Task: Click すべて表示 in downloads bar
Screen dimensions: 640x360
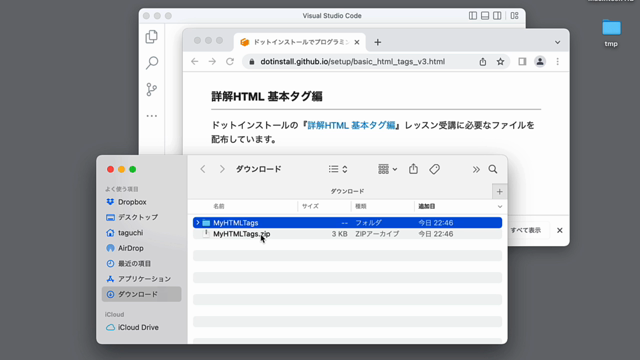Action: click(x=526, y=230)
